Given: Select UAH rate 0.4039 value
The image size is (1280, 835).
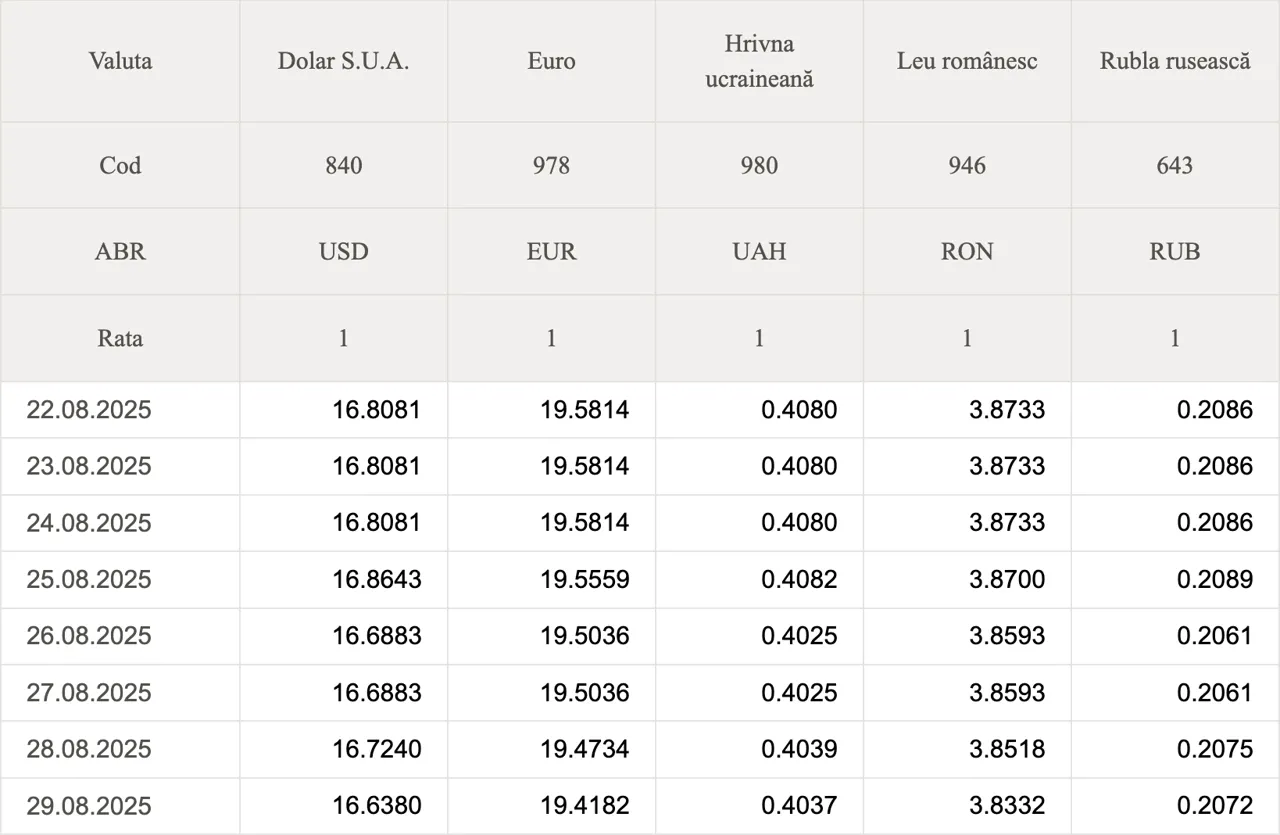Looking at the screenshot, I should [x=799, y=749].
